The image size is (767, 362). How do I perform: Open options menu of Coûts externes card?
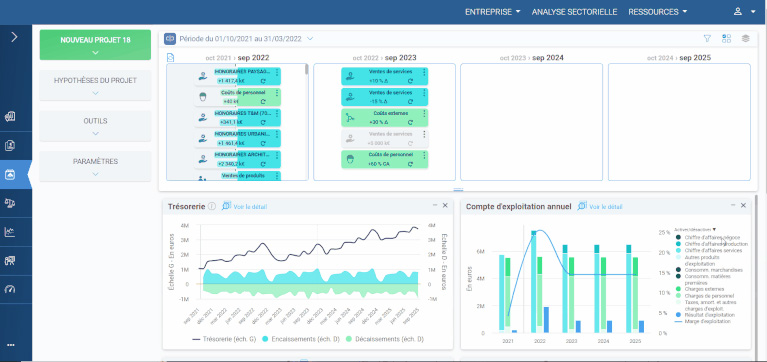tap(424, 113)
